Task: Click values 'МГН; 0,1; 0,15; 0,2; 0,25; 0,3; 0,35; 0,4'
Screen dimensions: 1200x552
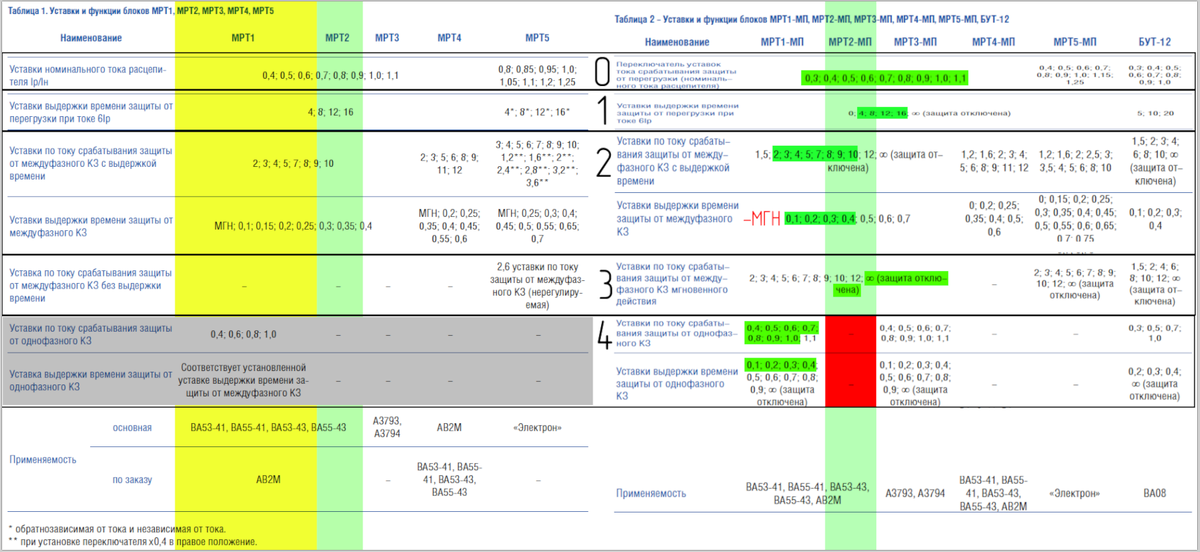Action: point(293,226)
